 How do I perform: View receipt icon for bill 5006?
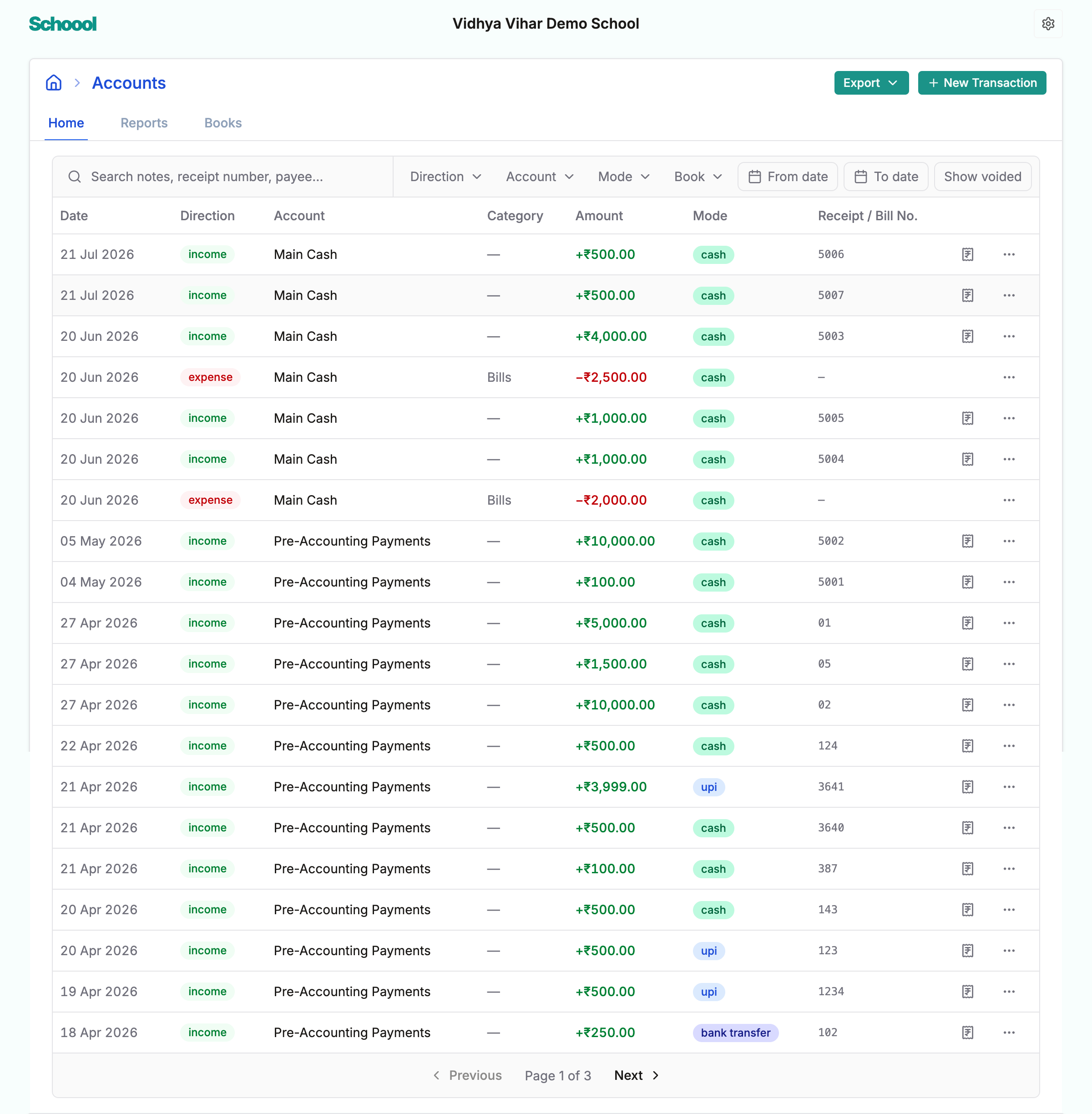(x=967, y=254)
